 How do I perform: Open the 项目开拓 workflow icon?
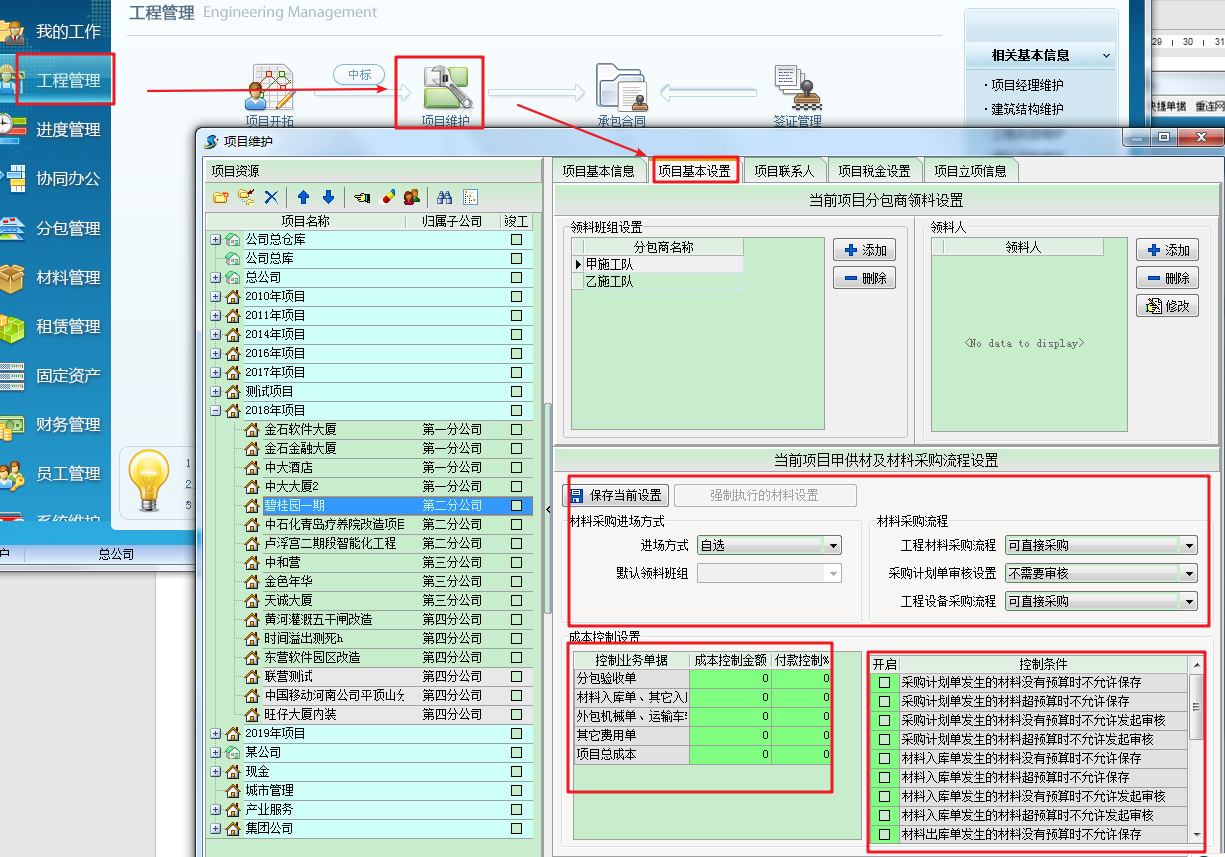coord(269,87)
